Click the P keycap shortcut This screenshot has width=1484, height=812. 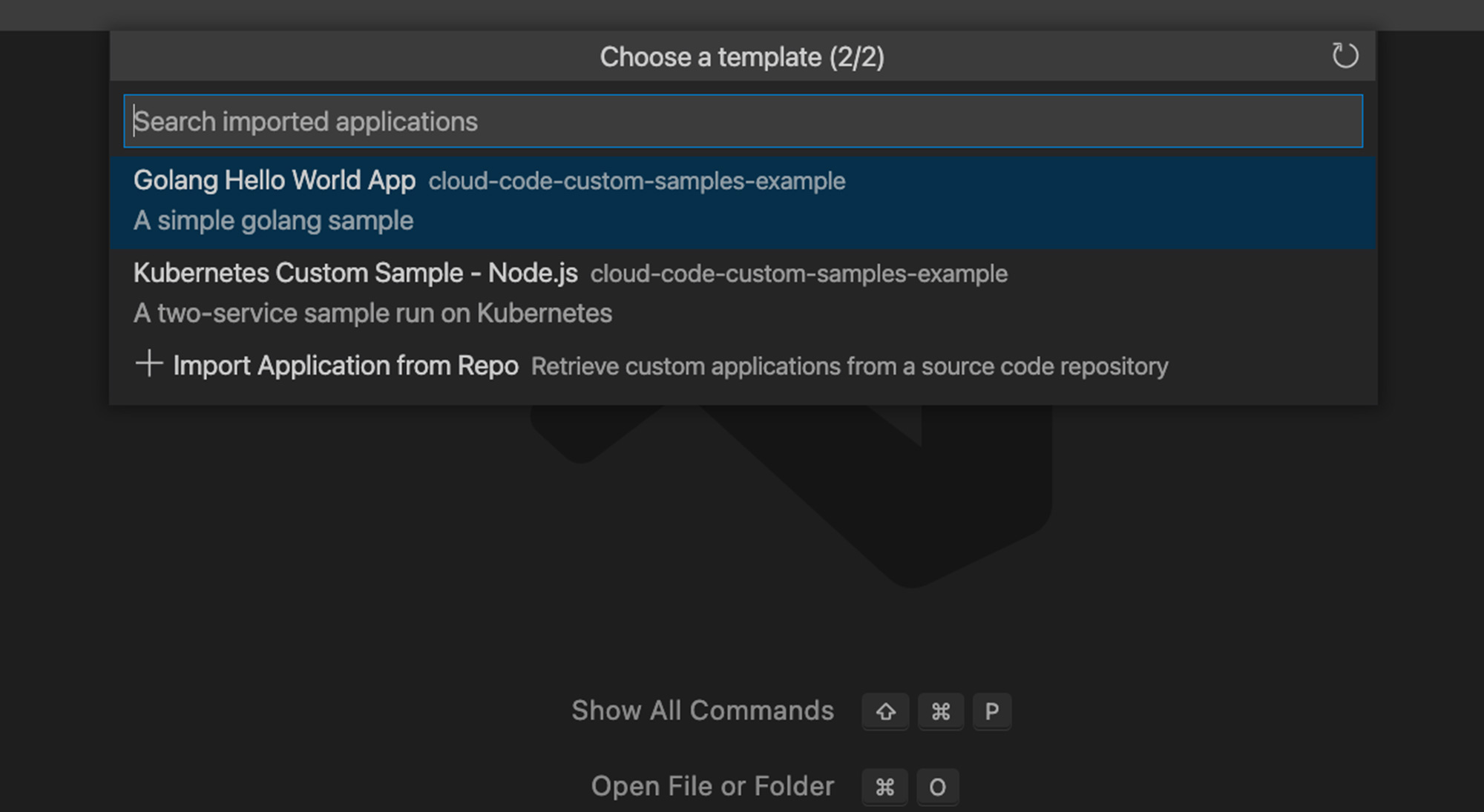tap(991, 712)
